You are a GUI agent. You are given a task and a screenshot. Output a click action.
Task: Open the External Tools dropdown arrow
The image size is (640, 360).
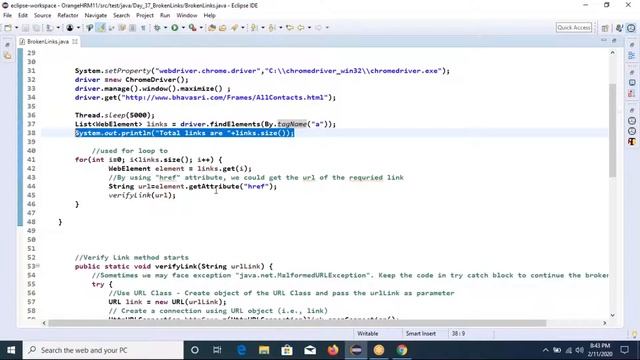coord(201,28)
